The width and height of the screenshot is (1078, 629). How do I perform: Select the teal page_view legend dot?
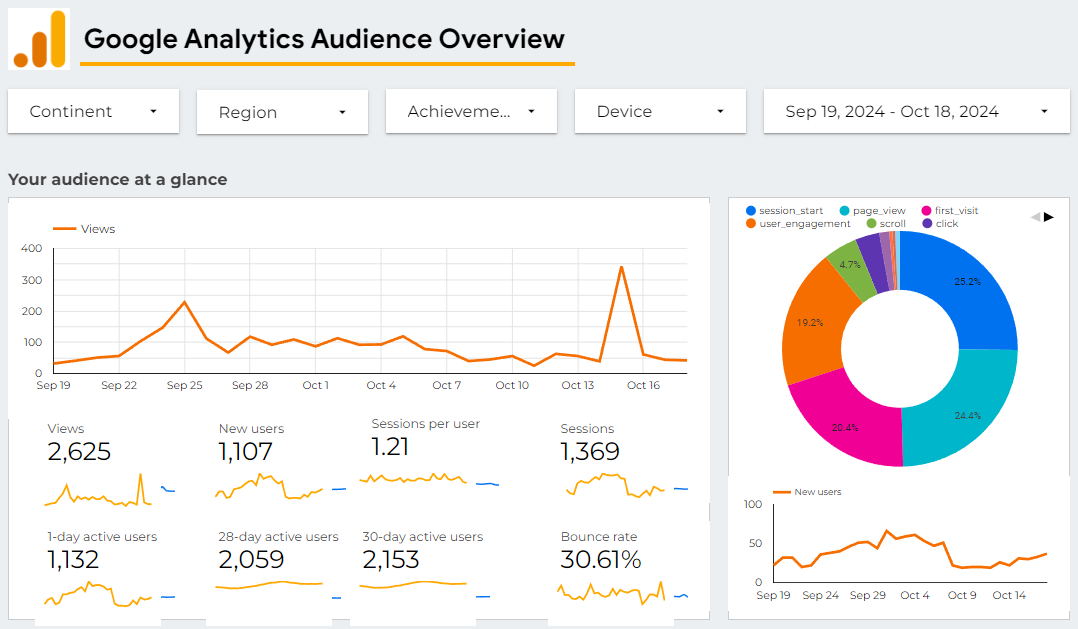pos(844,211)
